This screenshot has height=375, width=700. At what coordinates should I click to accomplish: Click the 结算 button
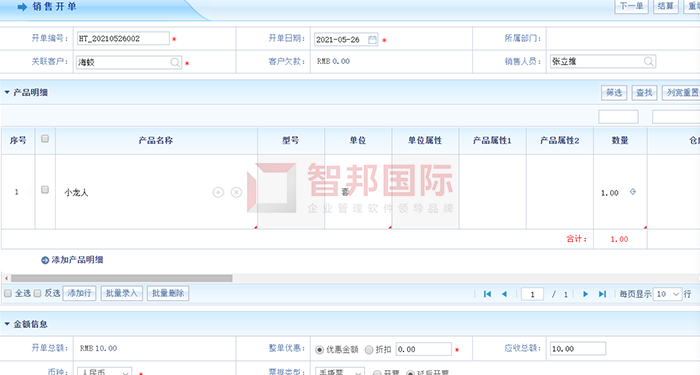(x=666, y=6)
